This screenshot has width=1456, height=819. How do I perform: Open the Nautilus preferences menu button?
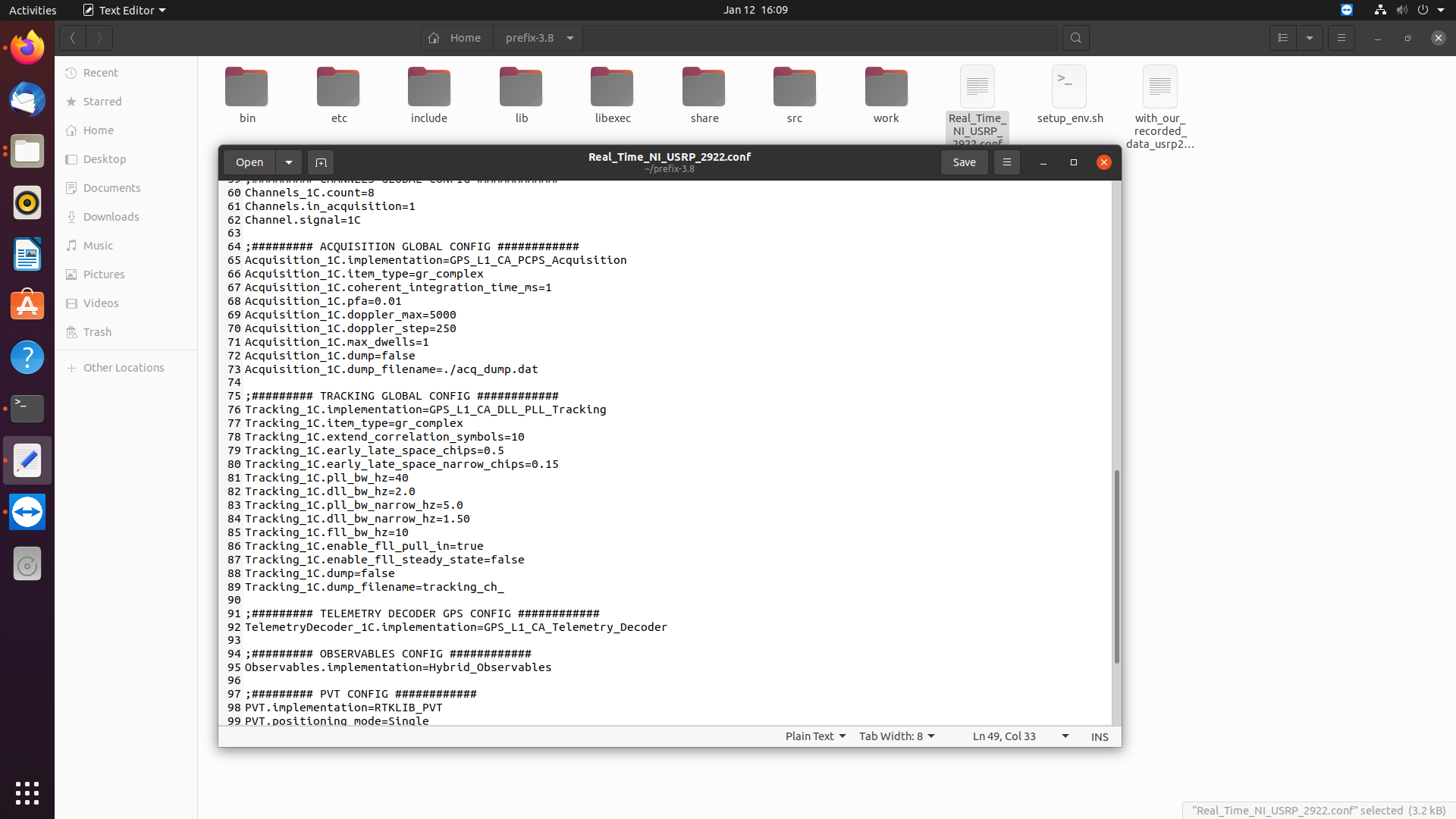point(1341,37)
